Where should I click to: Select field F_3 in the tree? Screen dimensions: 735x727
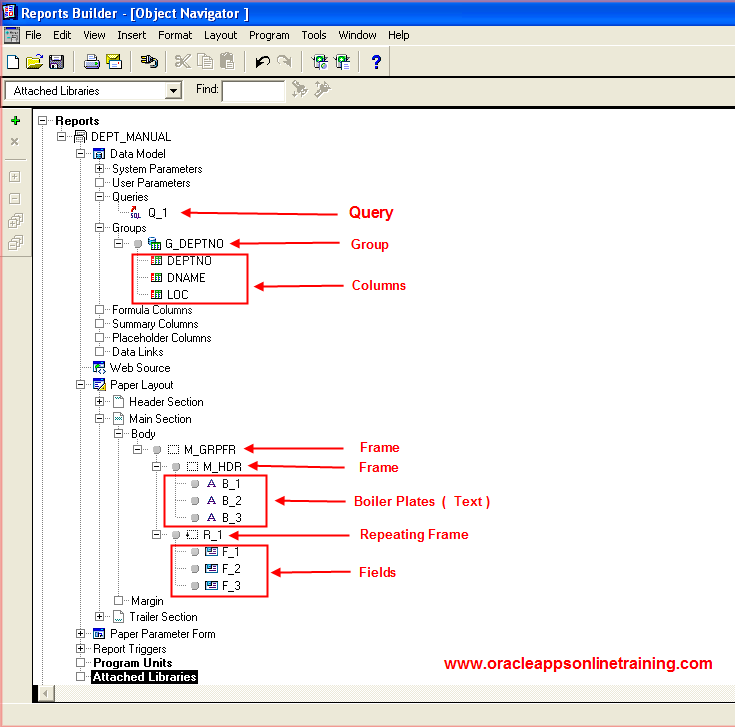[231, 585]
